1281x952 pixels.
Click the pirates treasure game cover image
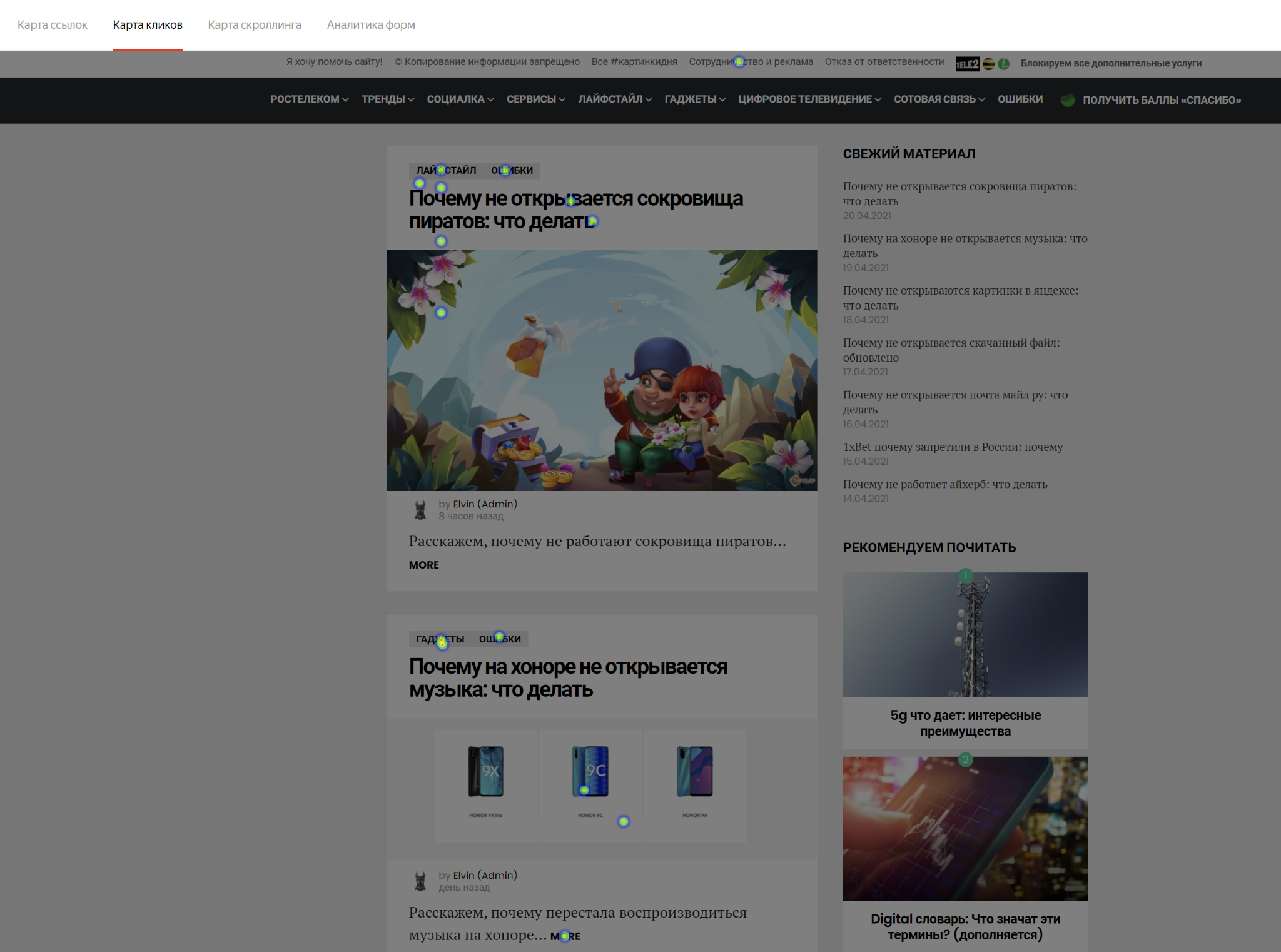pyautogui.click(x=602, y=370)
